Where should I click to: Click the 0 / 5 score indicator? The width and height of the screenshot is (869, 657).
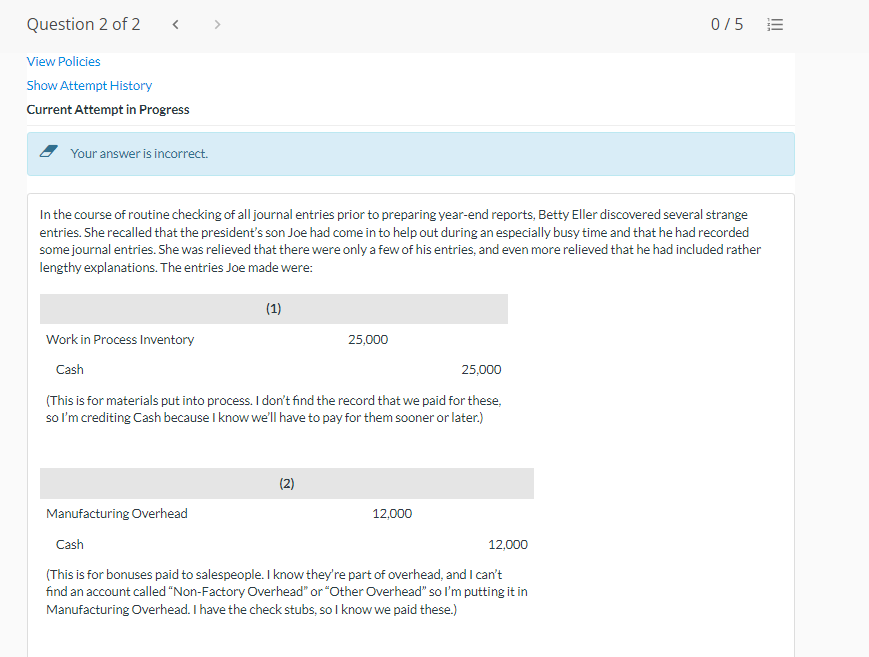tap(727, 24)
